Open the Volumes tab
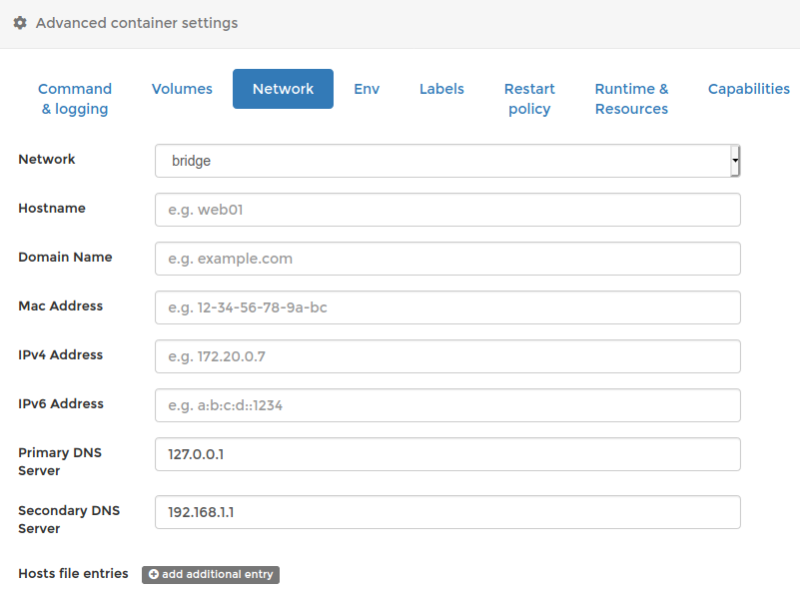Screen dimensions: 800x594 pyautogui.click(x=182, y=89)
